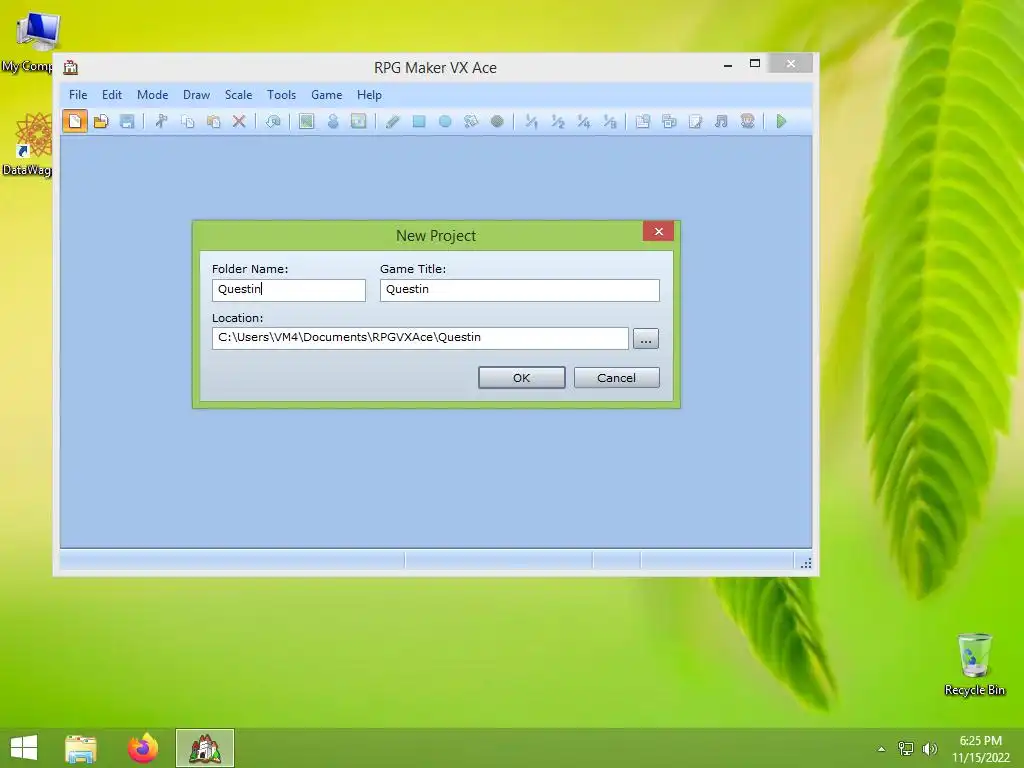Image resolution: width=1024 pixels, height=768 pixels.
Task: Click the volume speaker tray icon
Action: (930, 749)
